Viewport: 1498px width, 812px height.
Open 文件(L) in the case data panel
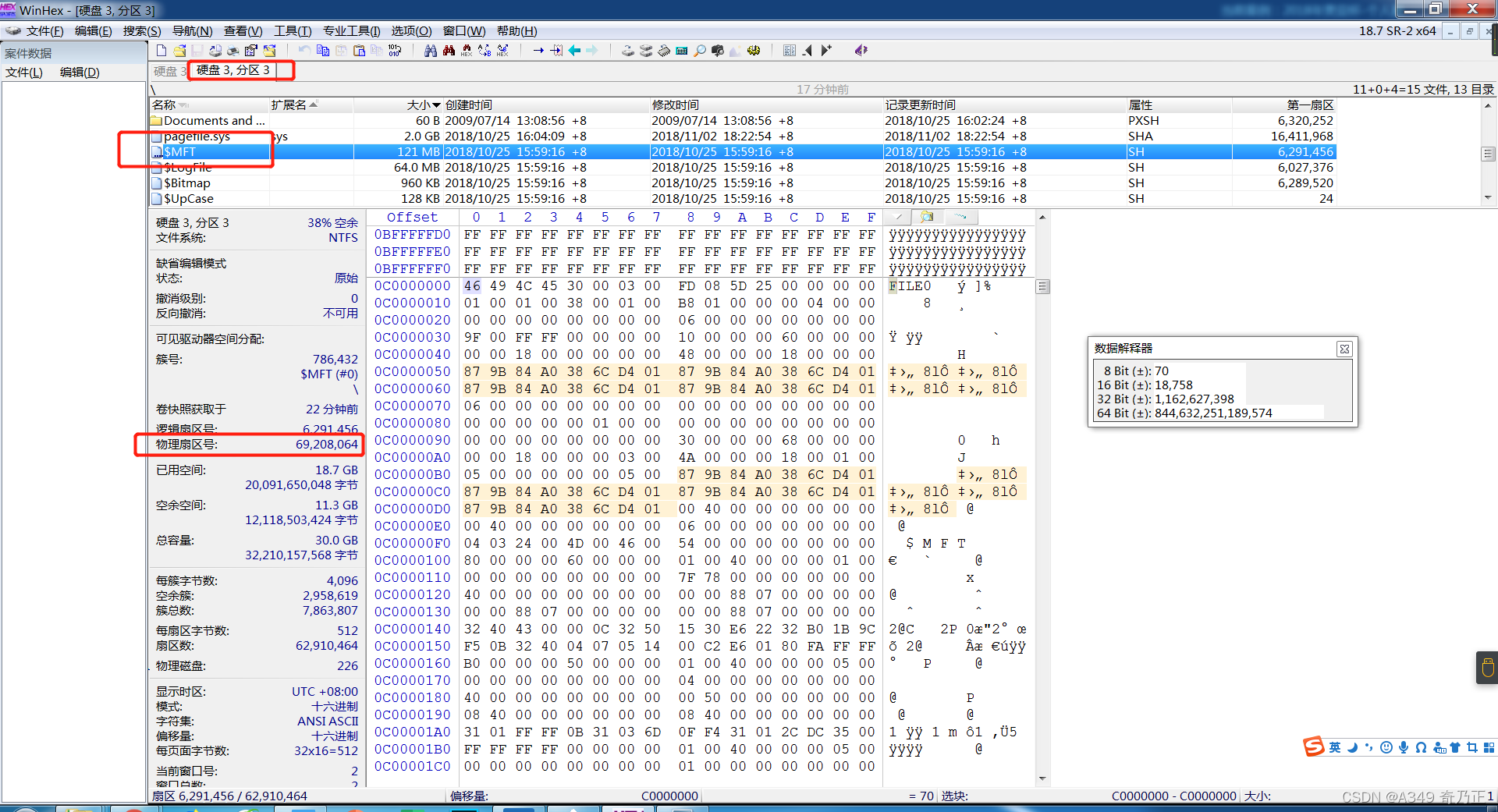click(24, 73)
